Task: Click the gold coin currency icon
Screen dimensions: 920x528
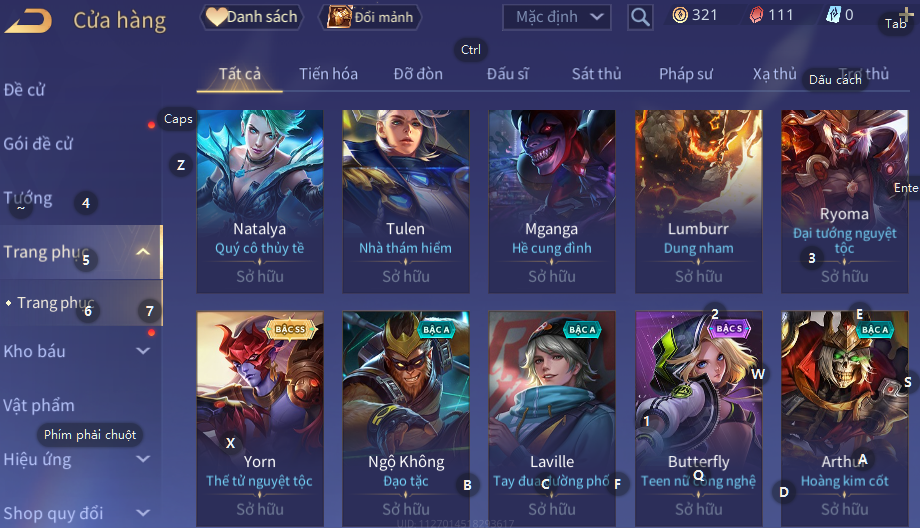Action: click(680, 15)
